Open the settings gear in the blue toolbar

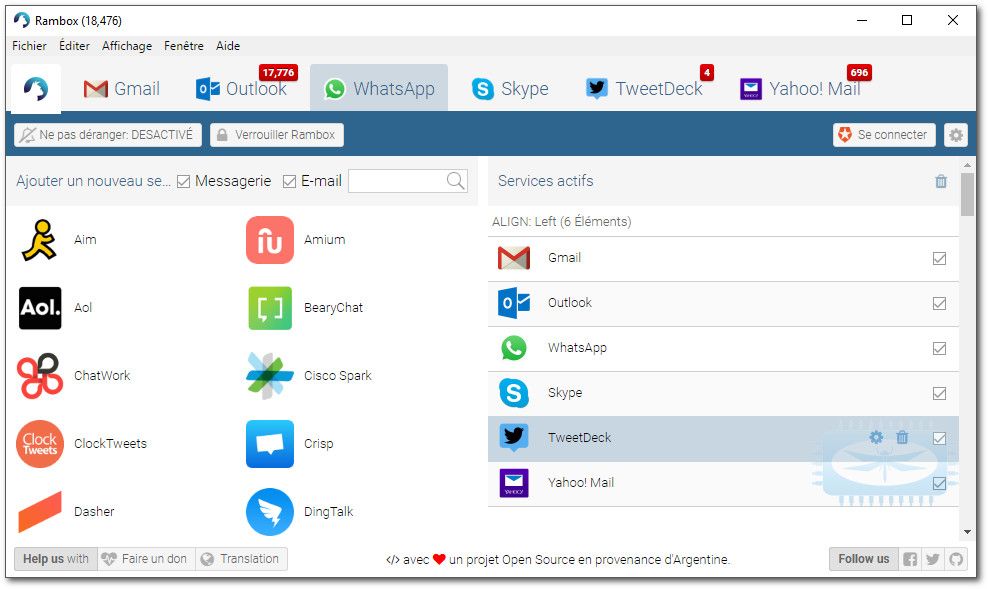(x=956, y=135)
